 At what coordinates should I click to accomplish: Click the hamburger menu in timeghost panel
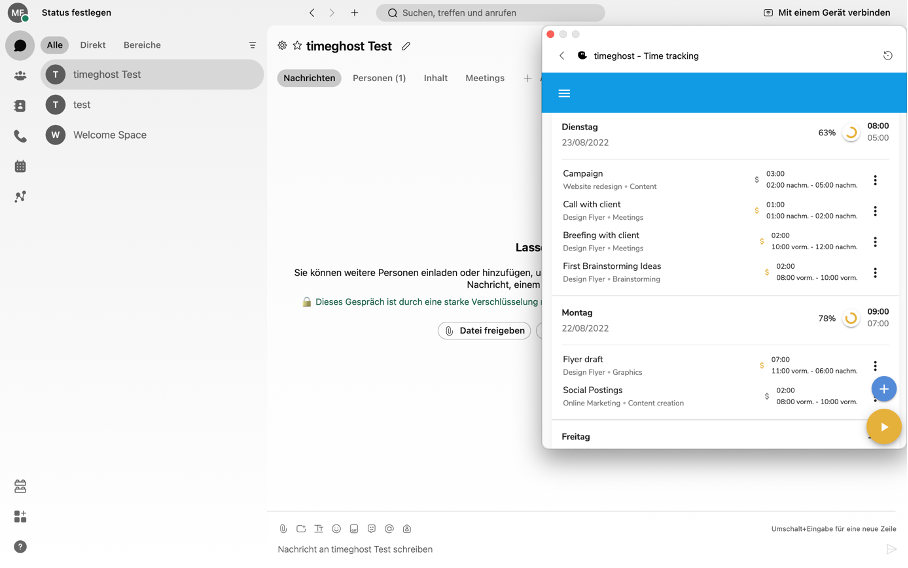(564, 93)
